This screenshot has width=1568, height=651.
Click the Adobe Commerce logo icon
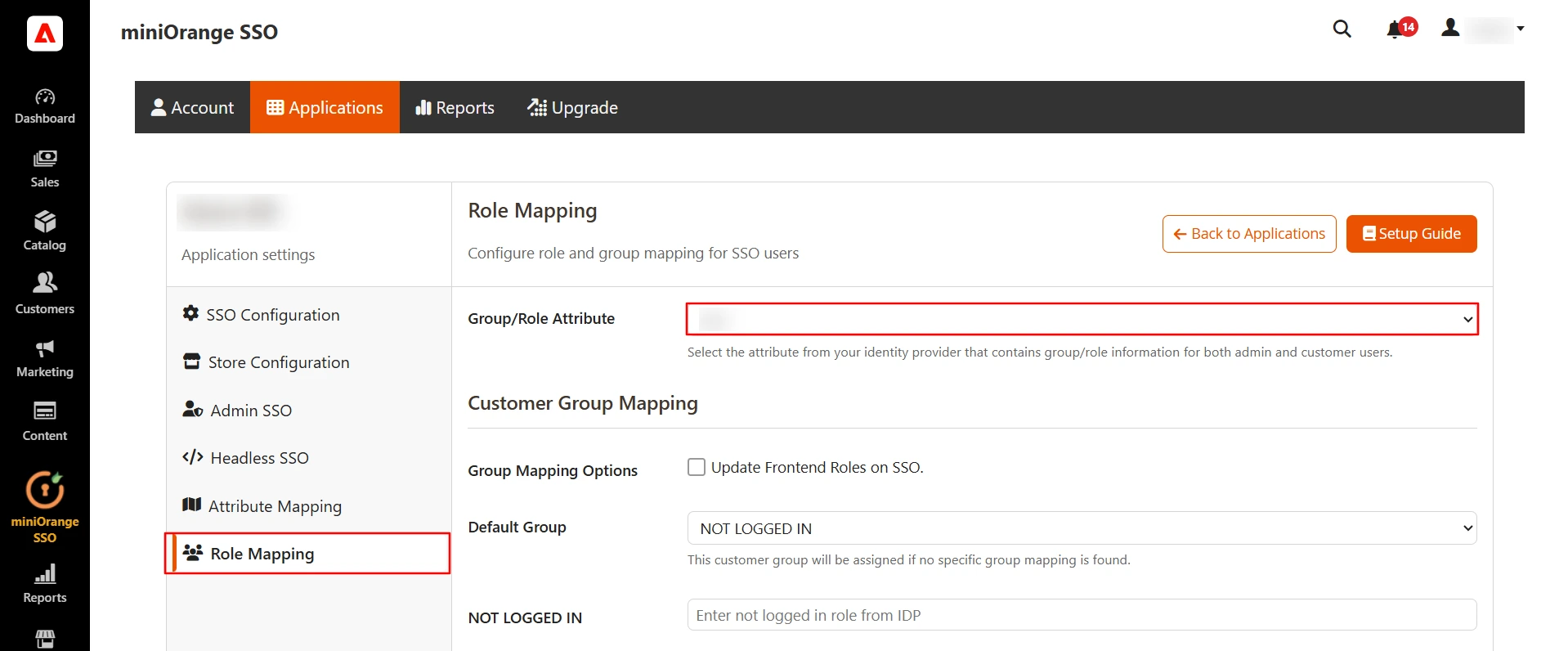coord(45,34)
